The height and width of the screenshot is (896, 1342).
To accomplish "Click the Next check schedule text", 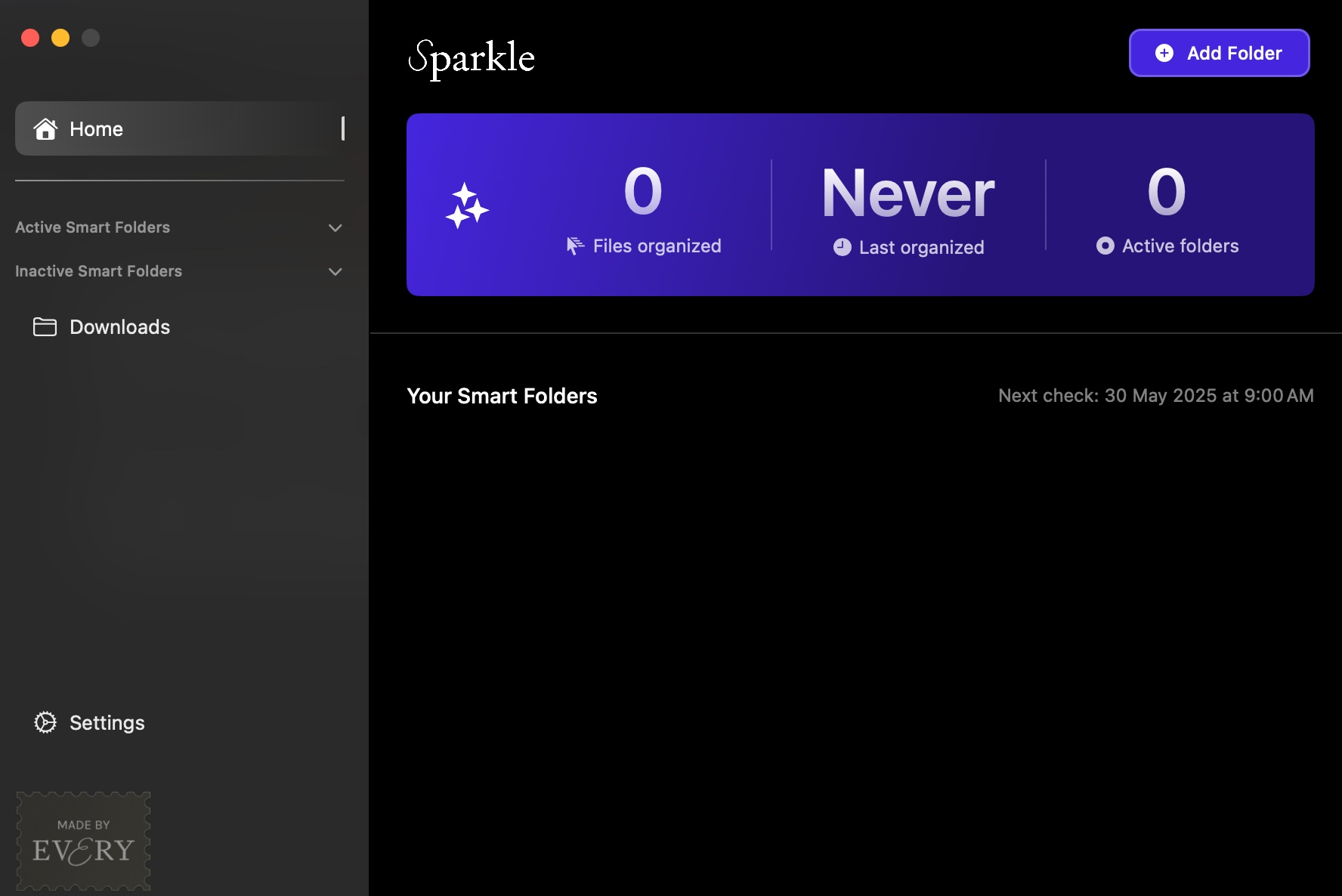I will [1155, 395].
